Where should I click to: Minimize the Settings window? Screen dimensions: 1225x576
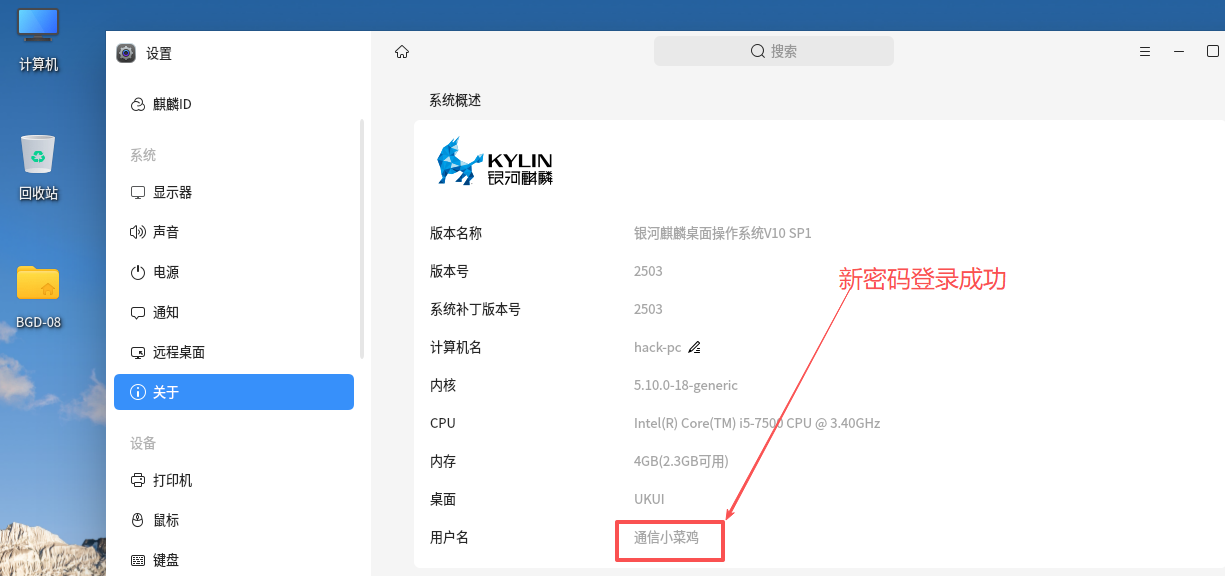(x=1179, y=52)
